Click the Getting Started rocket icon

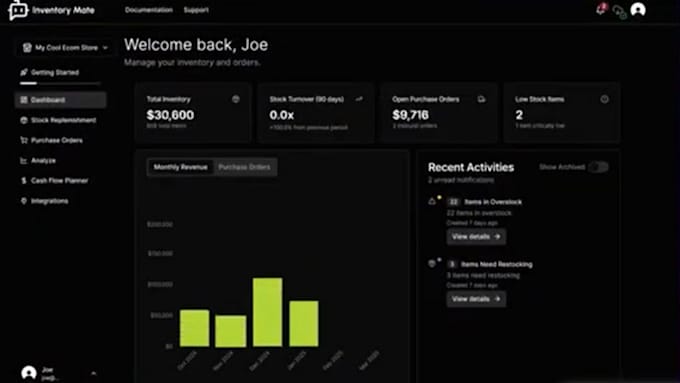pyautogui.click(x=24, y=72)
